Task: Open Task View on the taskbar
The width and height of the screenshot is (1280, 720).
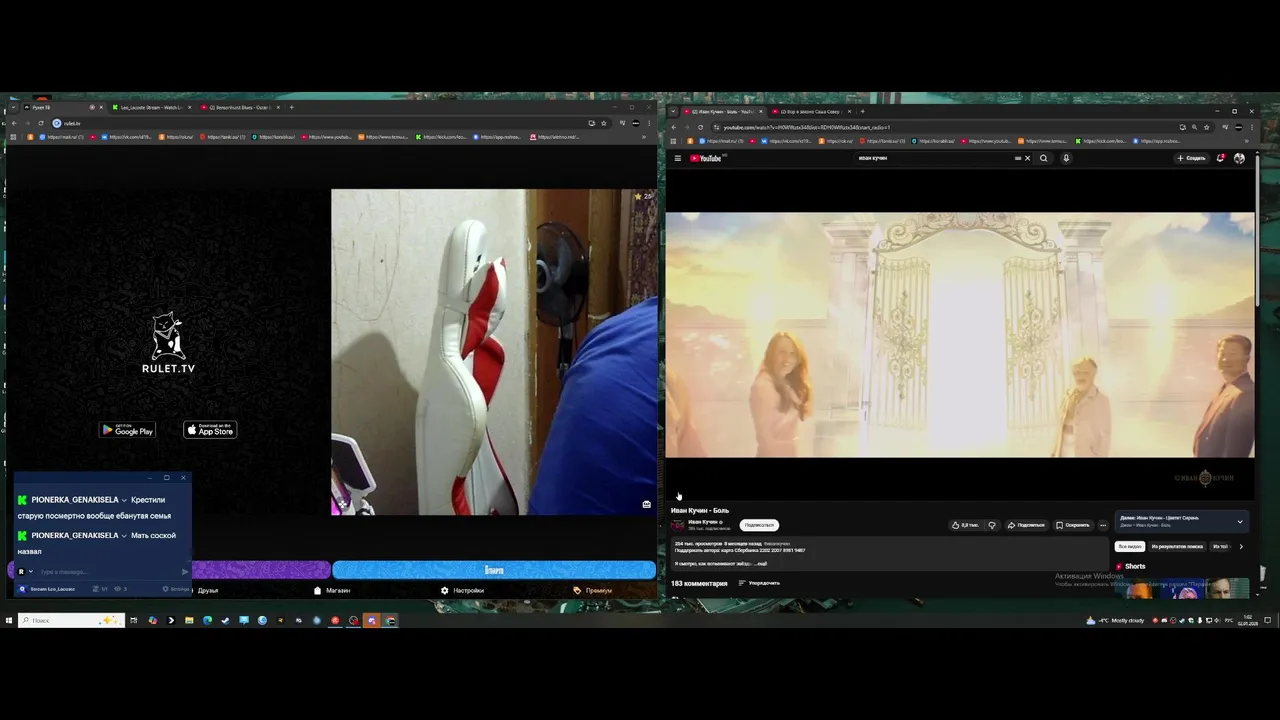Action: (x=134, y=620)
